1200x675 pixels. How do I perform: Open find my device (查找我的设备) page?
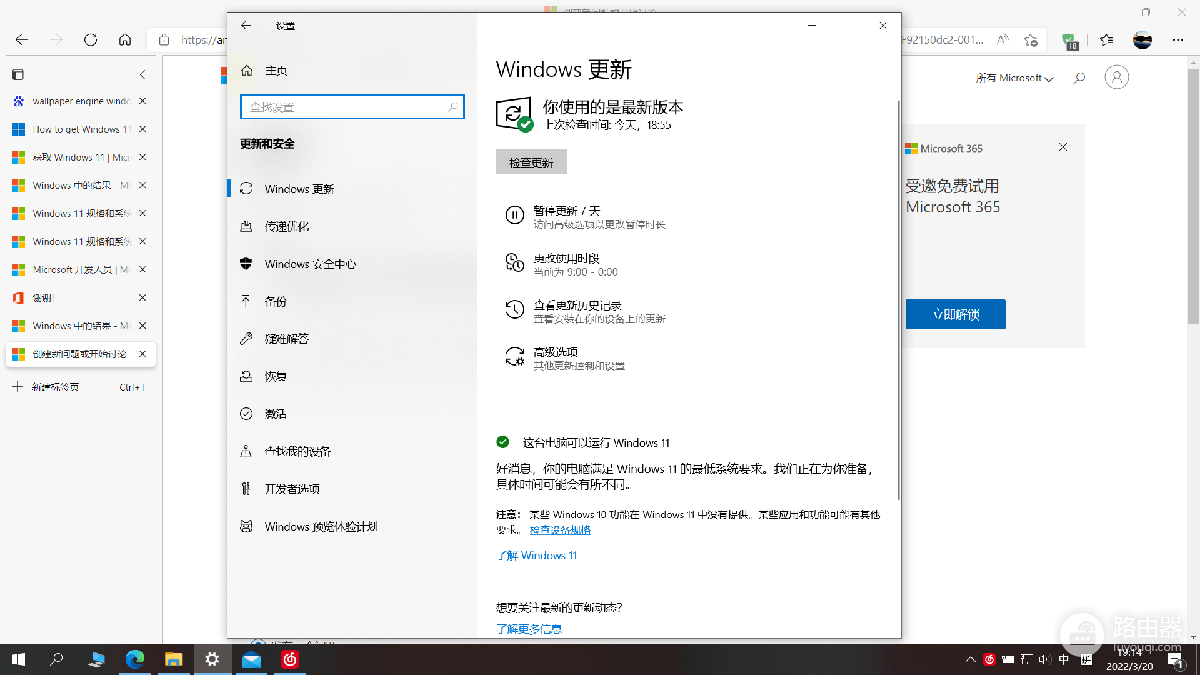(352, 451)
